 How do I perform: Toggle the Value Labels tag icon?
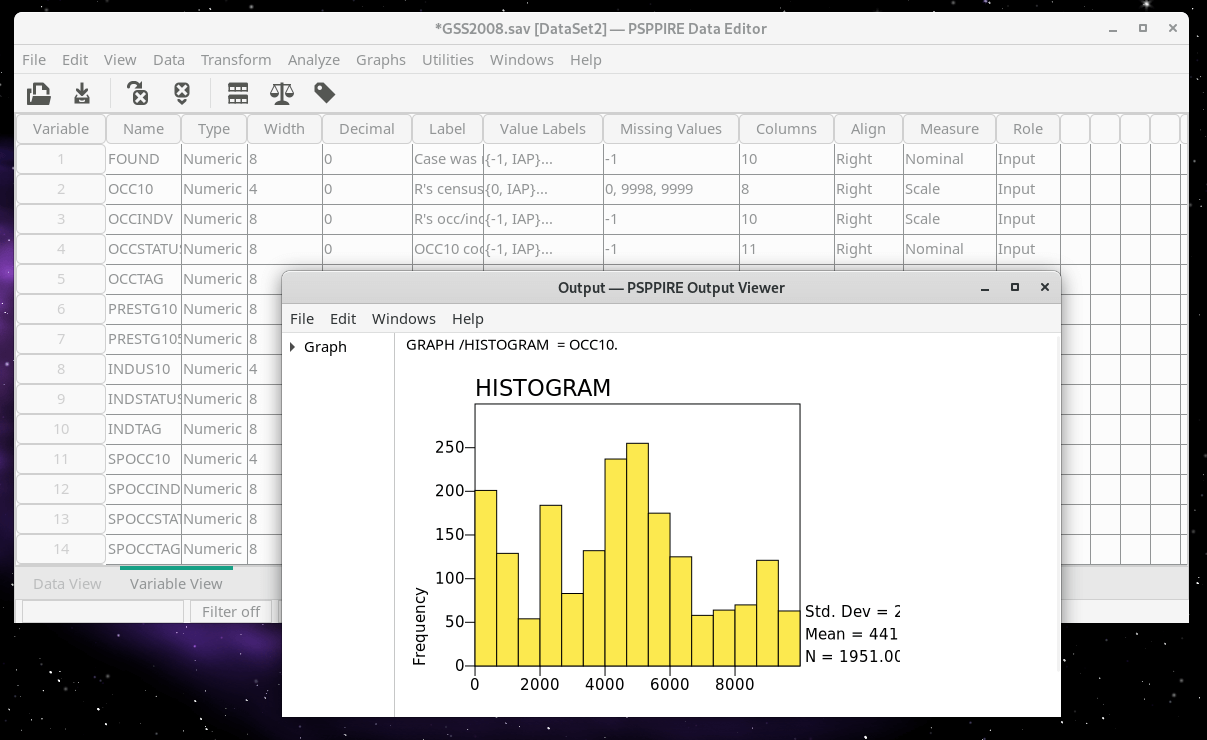324,94
